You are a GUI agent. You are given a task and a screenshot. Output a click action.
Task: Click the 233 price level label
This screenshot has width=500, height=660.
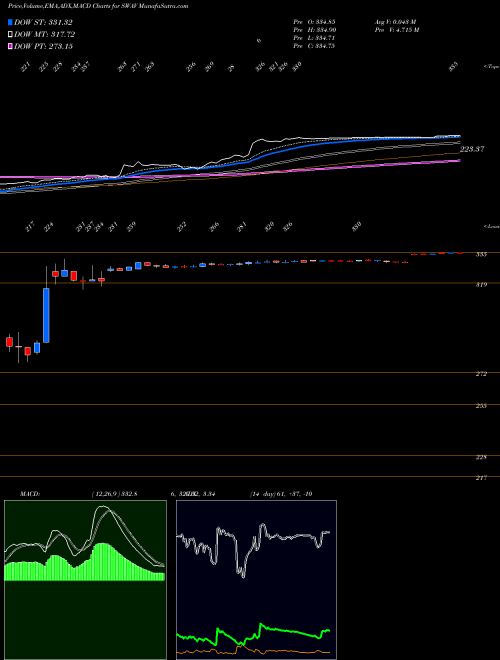(x=481, y=406)
